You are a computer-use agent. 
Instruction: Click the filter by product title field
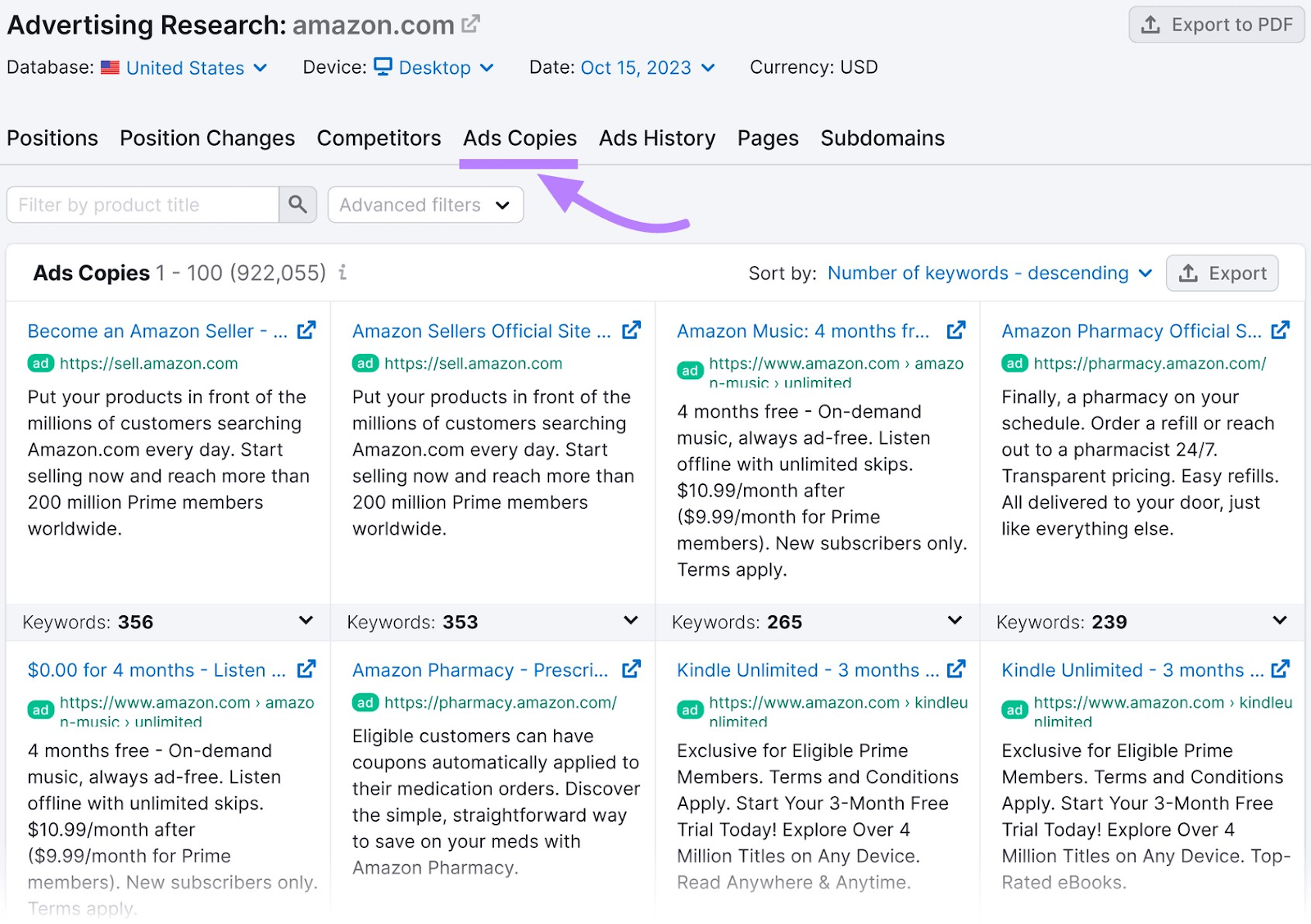click(x=139, y=205)
